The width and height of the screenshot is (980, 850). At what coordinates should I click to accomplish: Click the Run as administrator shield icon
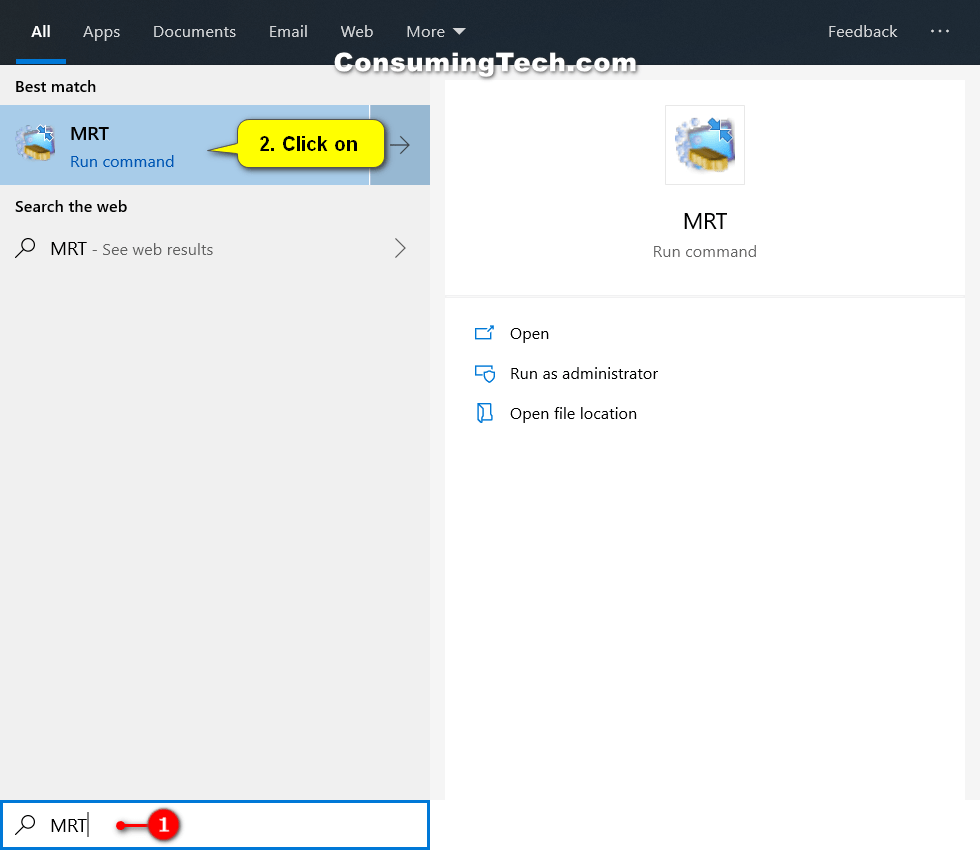(x=486, y=373)
